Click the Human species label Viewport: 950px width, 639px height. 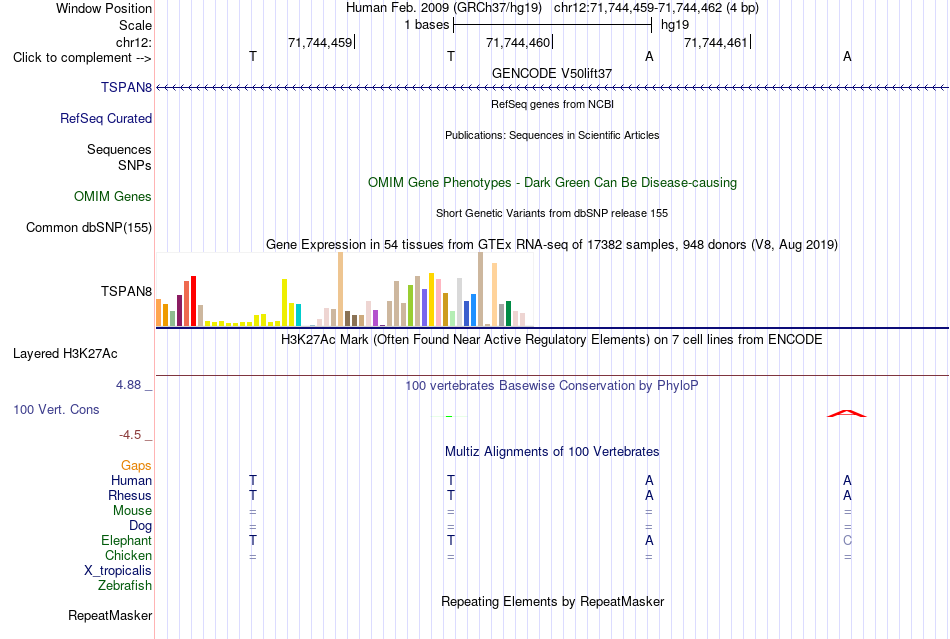click(131, 480)
